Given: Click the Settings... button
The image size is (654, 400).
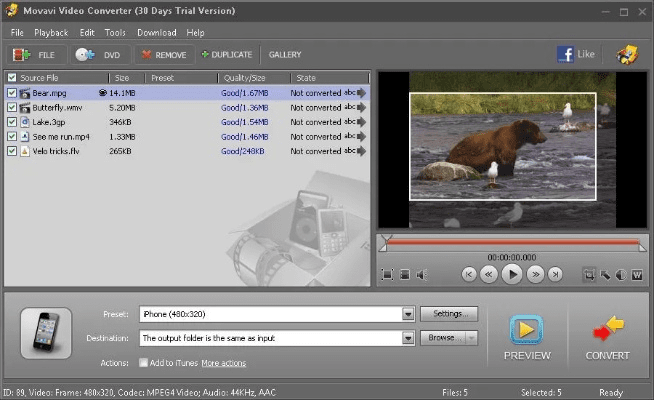Looking at the screenshot, I should click(448, 314).
